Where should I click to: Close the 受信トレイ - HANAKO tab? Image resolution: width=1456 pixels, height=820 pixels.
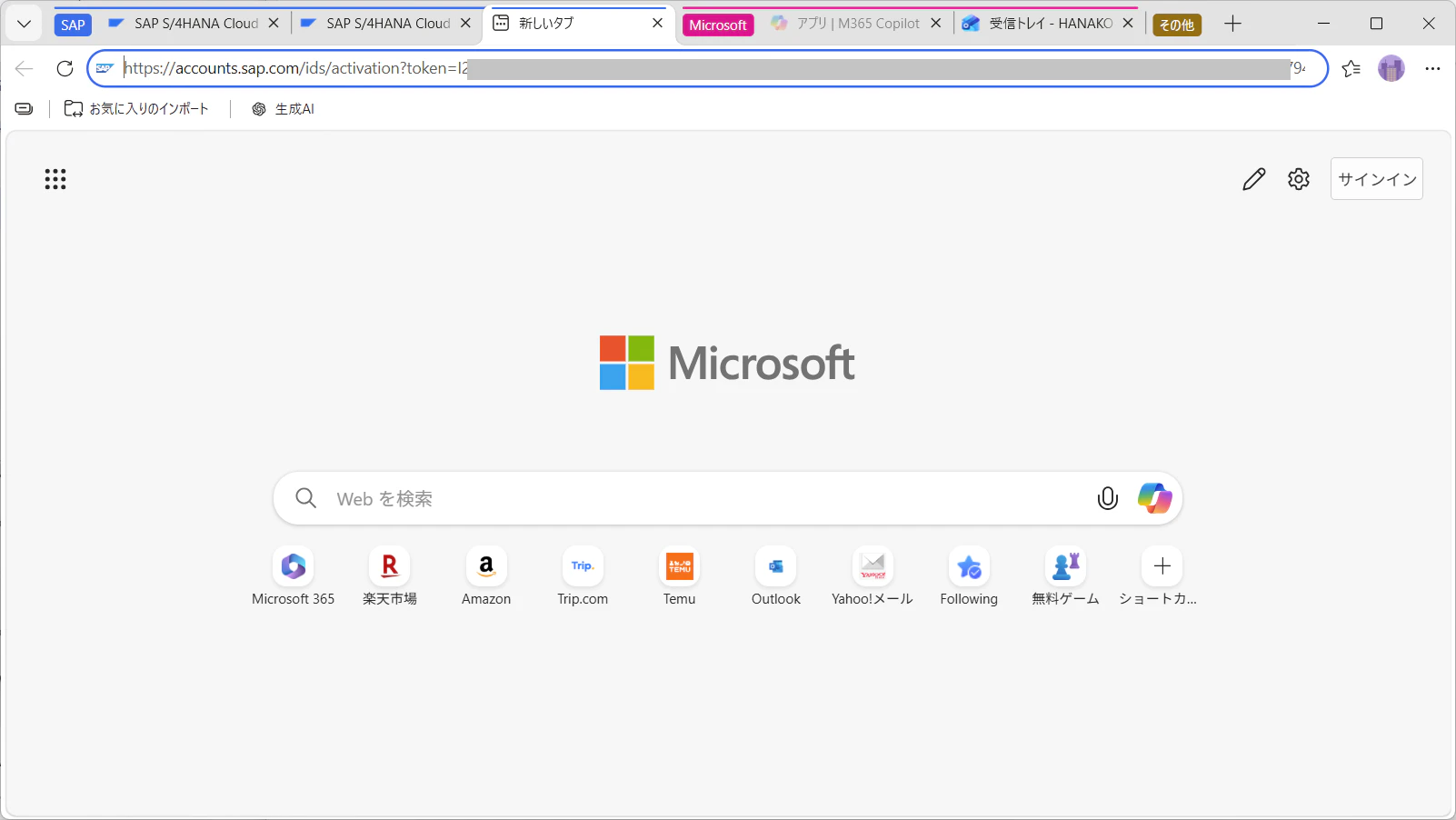(x=1128, y=24)
